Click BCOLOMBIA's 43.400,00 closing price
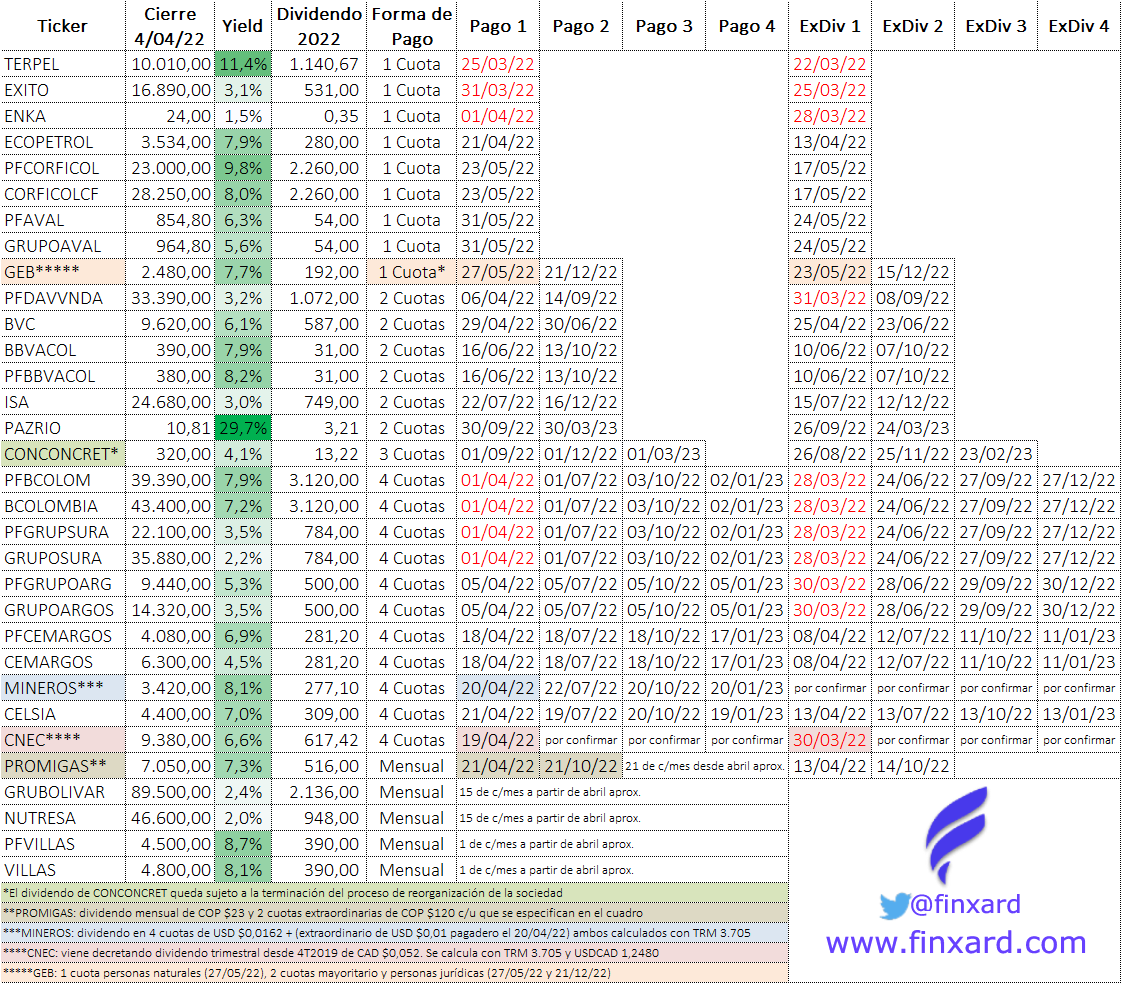This screenshot has height=983, width=1121. click(170, 506)
